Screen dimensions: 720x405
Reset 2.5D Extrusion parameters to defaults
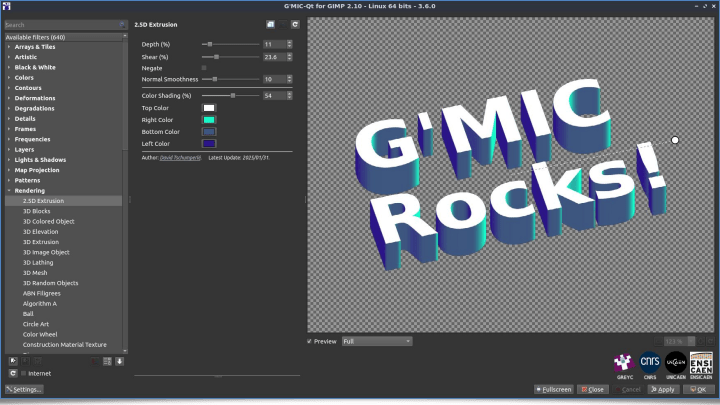point(295,24)
